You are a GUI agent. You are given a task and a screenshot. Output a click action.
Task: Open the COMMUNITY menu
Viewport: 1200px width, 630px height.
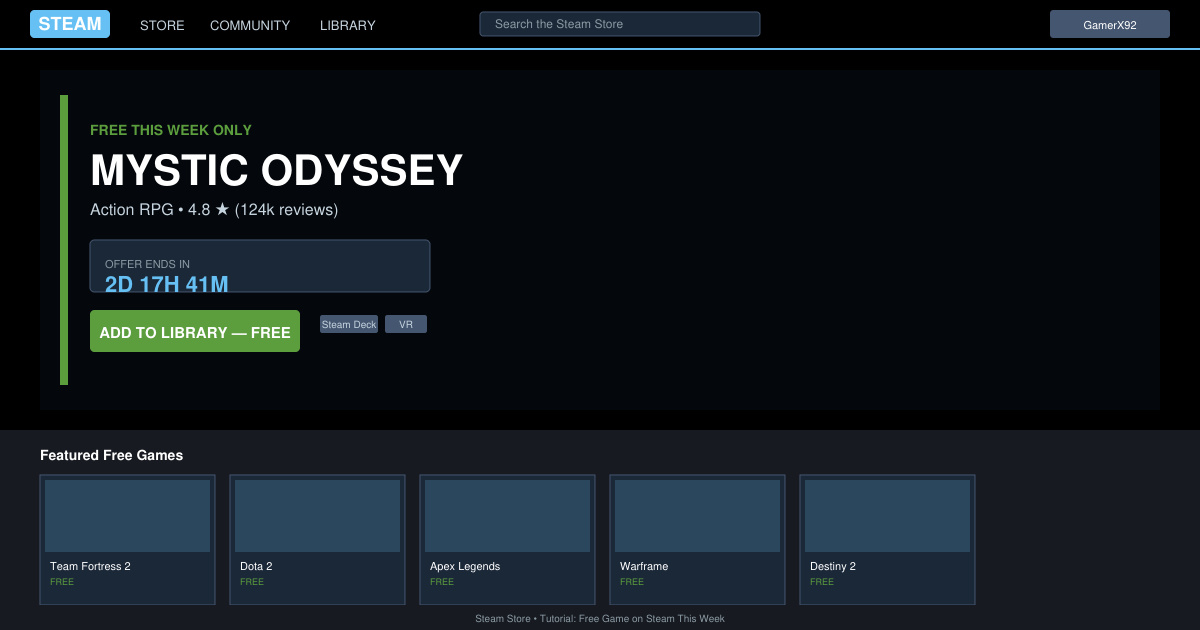(x=250, y=25)
